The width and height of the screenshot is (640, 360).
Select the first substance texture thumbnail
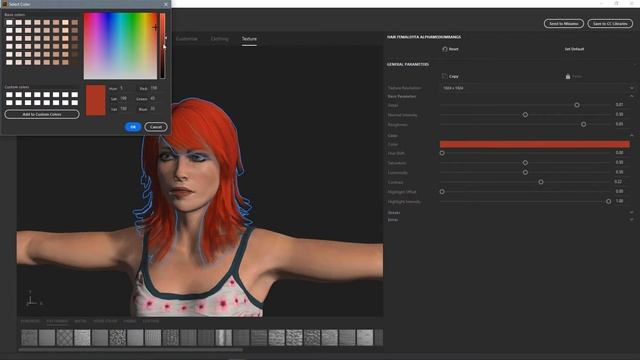pos(29,338)
